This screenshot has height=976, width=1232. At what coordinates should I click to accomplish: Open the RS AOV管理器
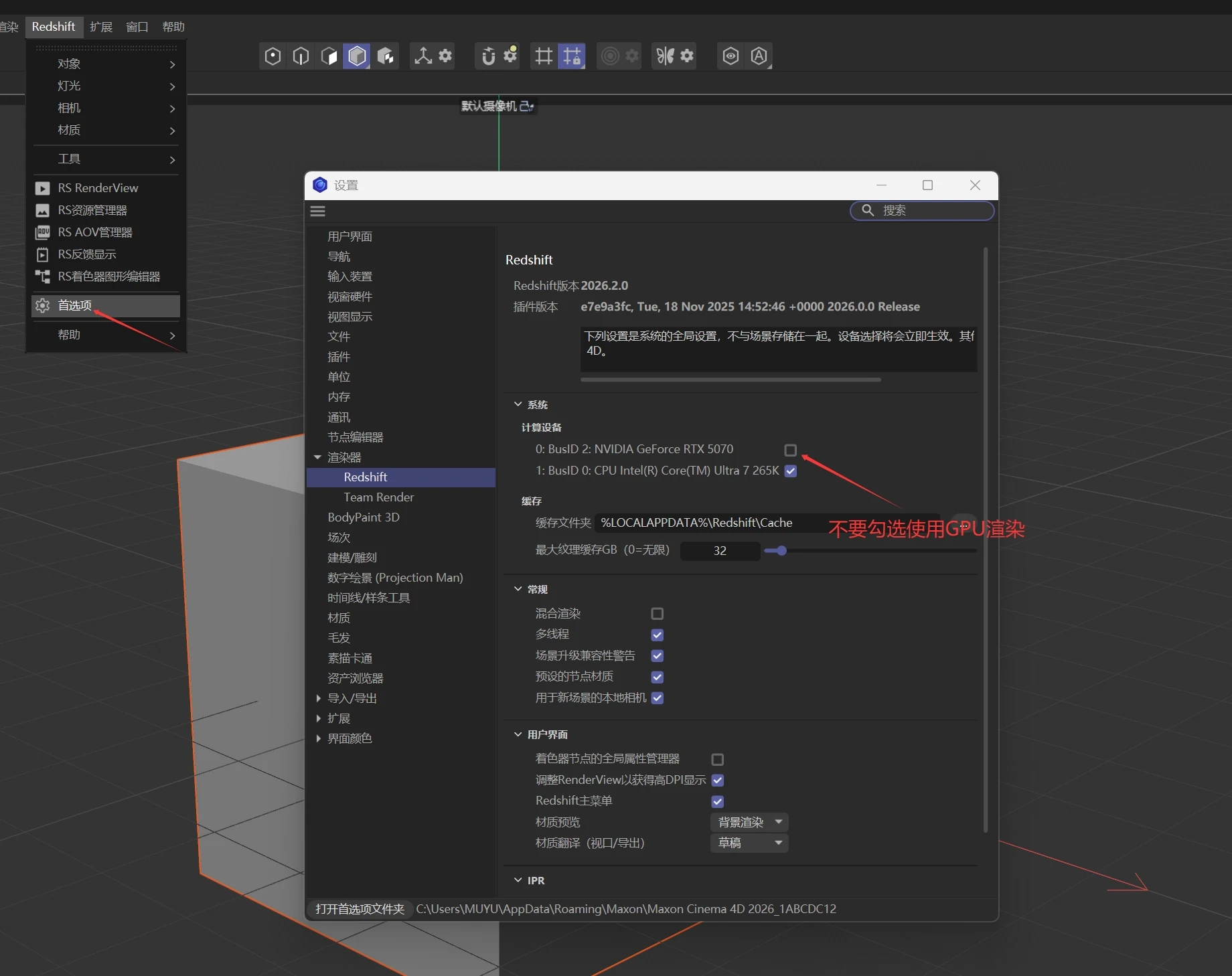point(94,232)
